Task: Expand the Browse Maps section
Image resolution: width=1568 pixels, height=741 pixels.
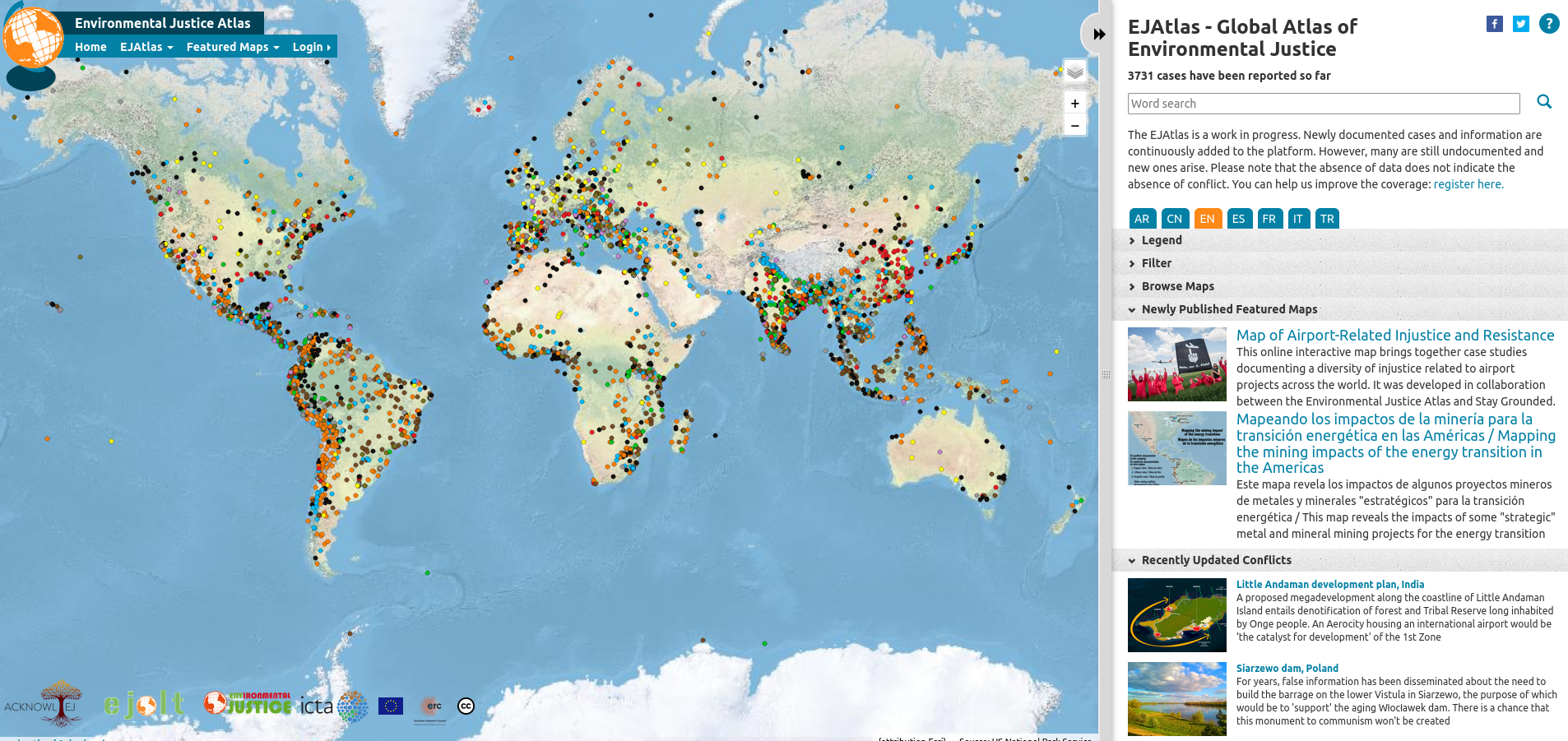Action: pyautogui.click(x=1339, y=286)
